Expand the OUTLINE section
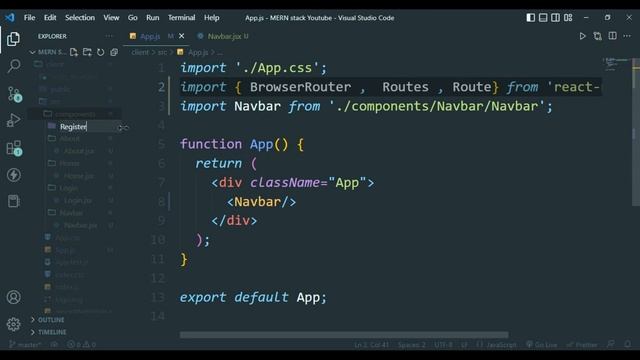 (x=47, y=320)
